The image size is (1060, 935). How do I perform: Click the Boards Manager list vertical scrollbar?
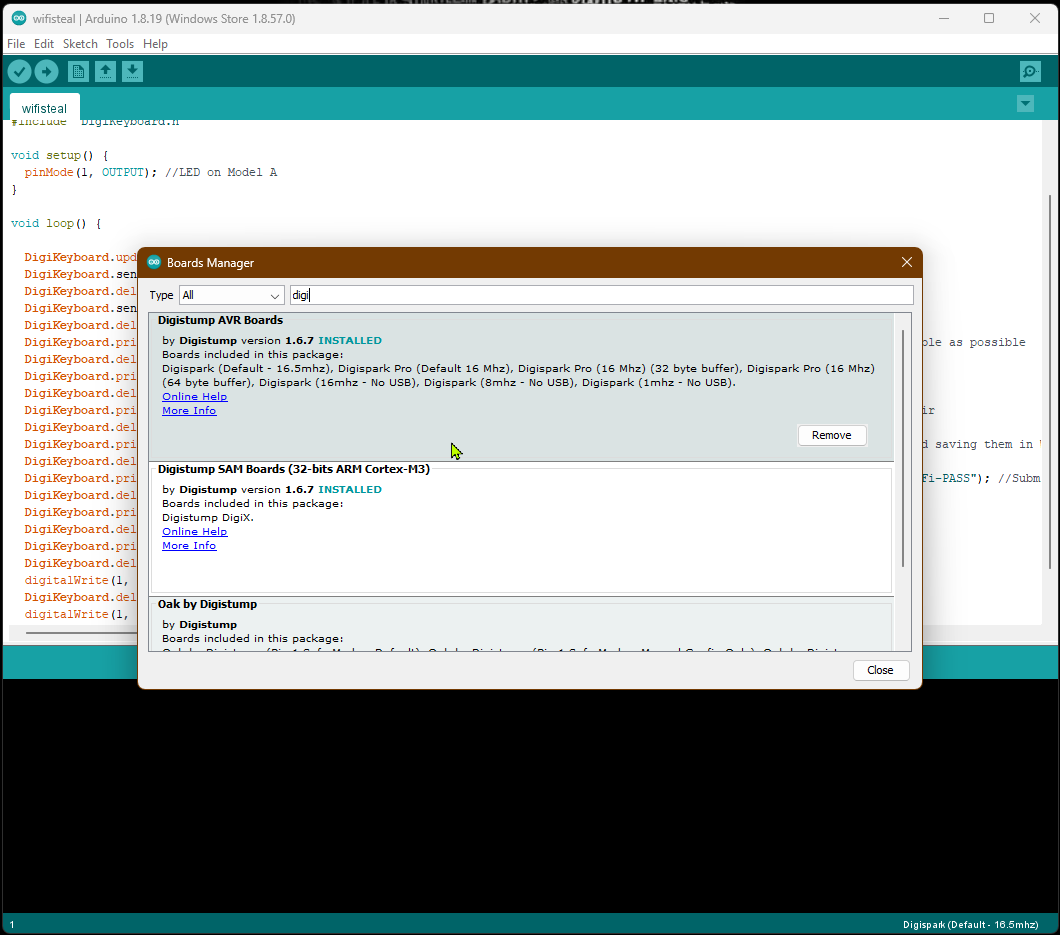pyautogui.click(x=902, y=448)
